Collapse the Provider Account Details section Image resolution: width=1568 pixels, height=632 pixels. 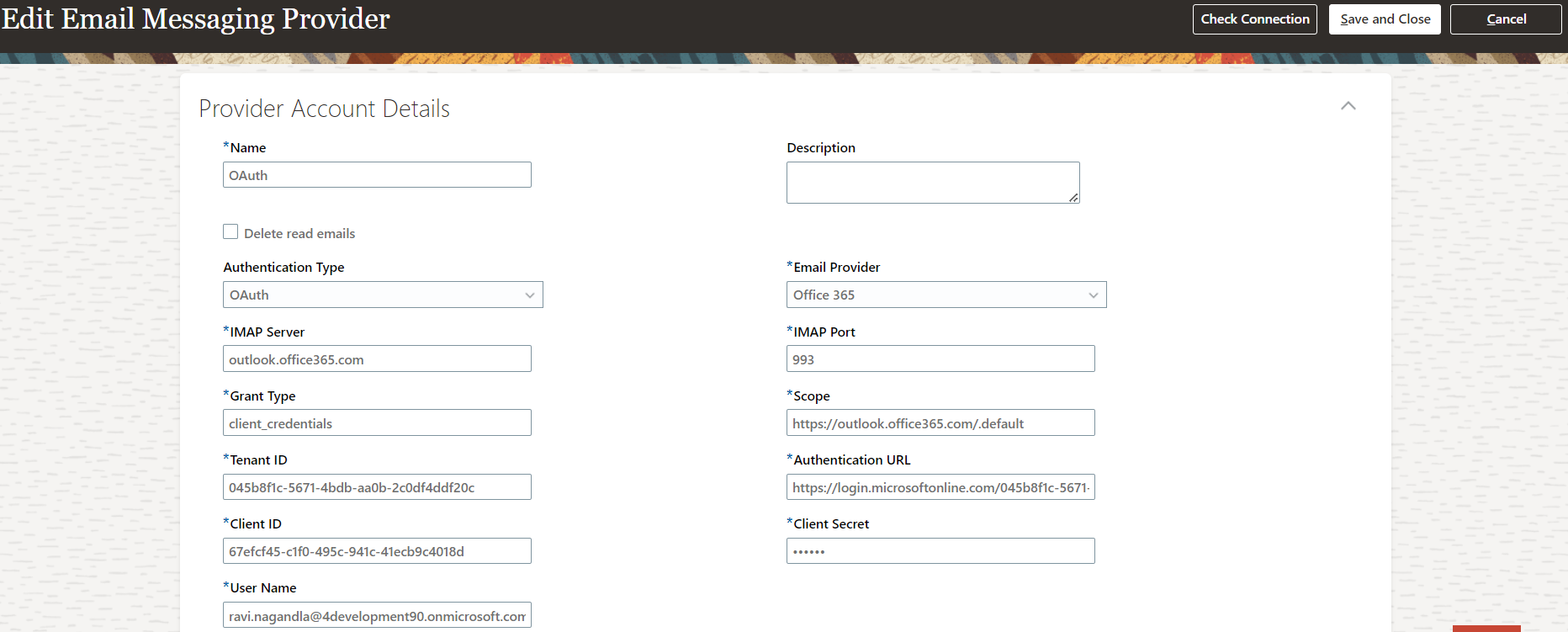coord(1348,106)
